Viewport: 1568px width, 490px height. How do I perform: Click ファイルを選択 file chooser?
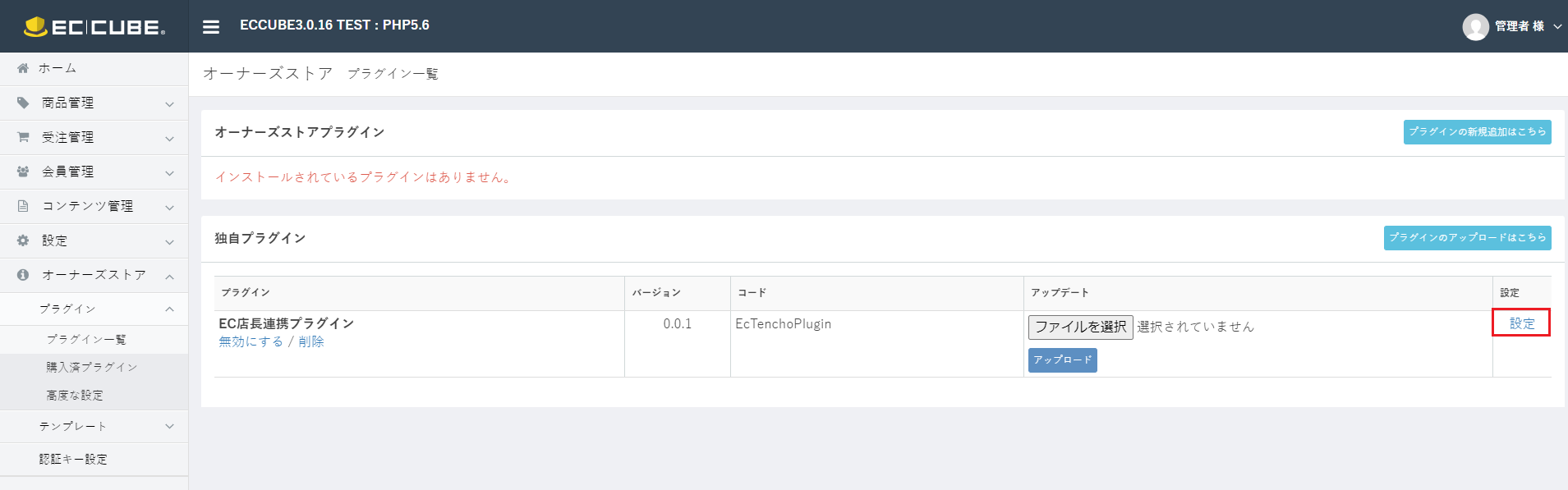point(1080,327)
